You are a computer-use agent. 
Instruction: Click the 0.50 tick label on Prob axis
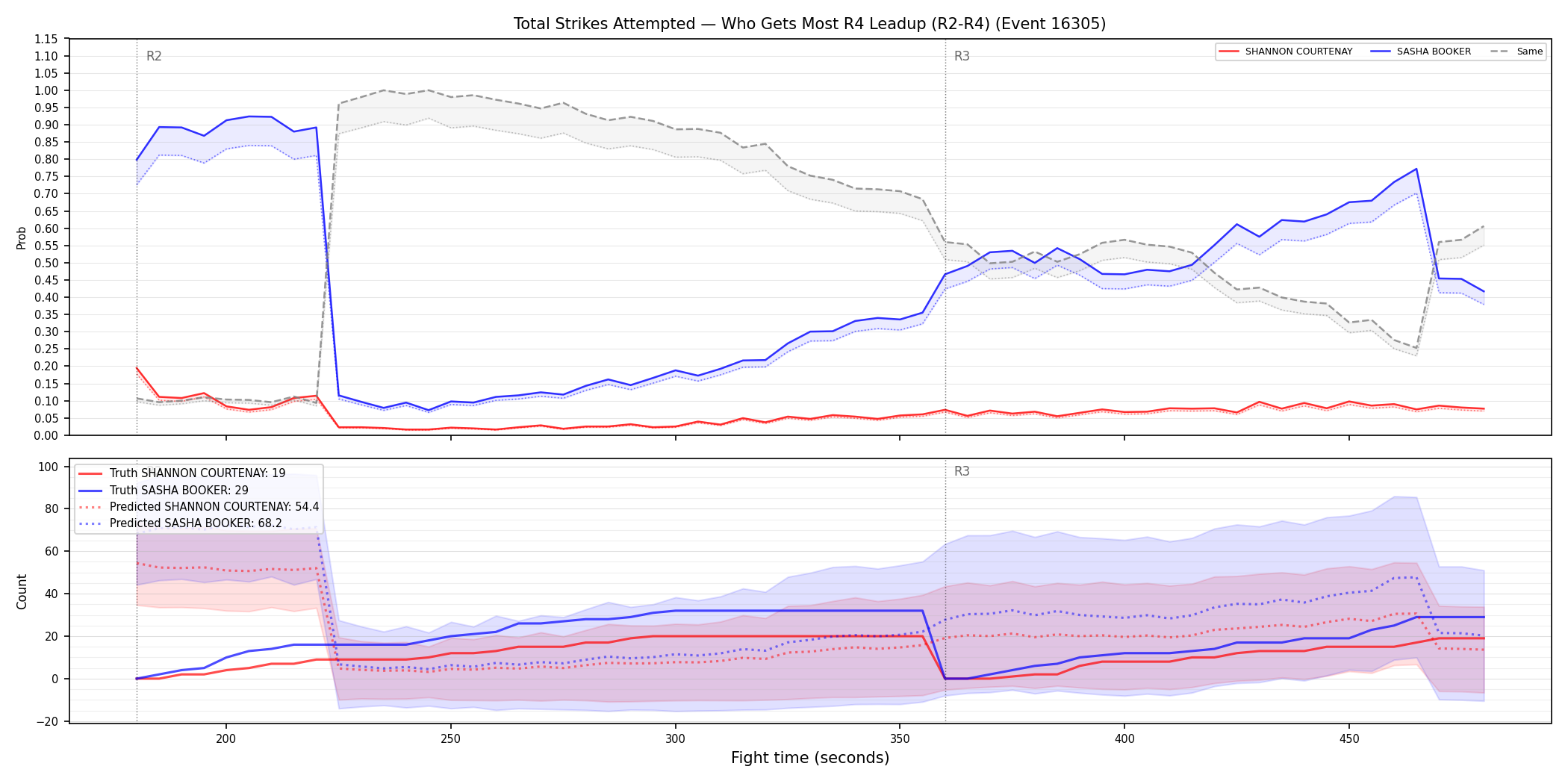coord(46,263)
